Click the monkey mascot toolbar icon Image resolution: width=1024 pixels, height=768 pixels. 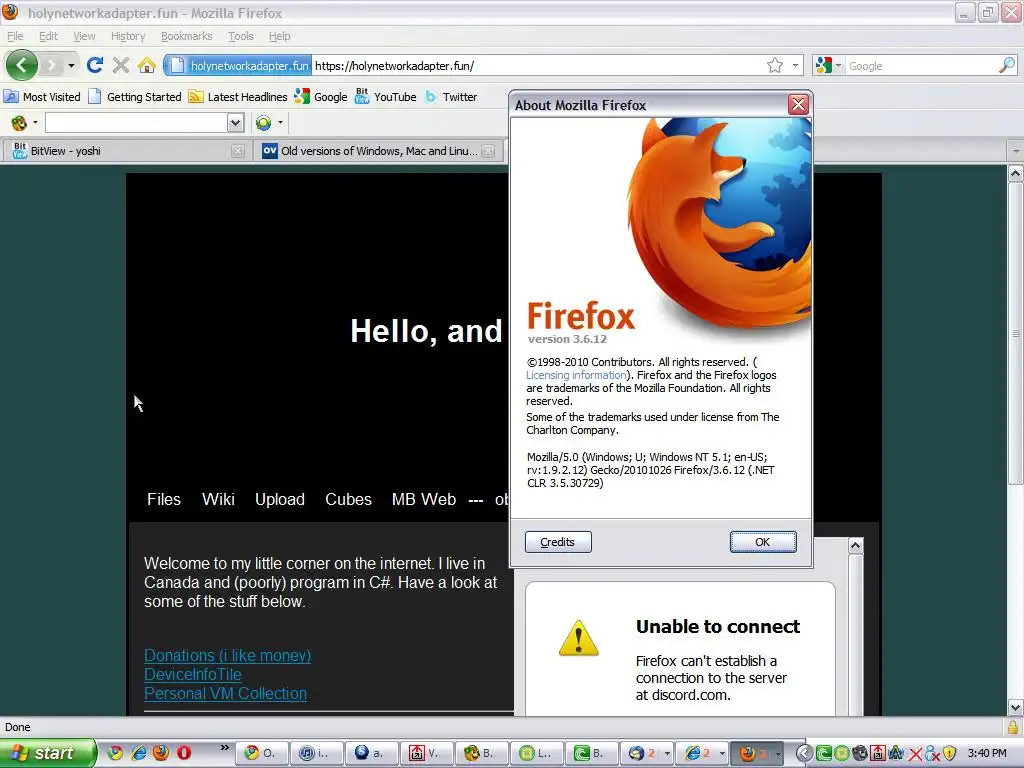click(19, 123)
